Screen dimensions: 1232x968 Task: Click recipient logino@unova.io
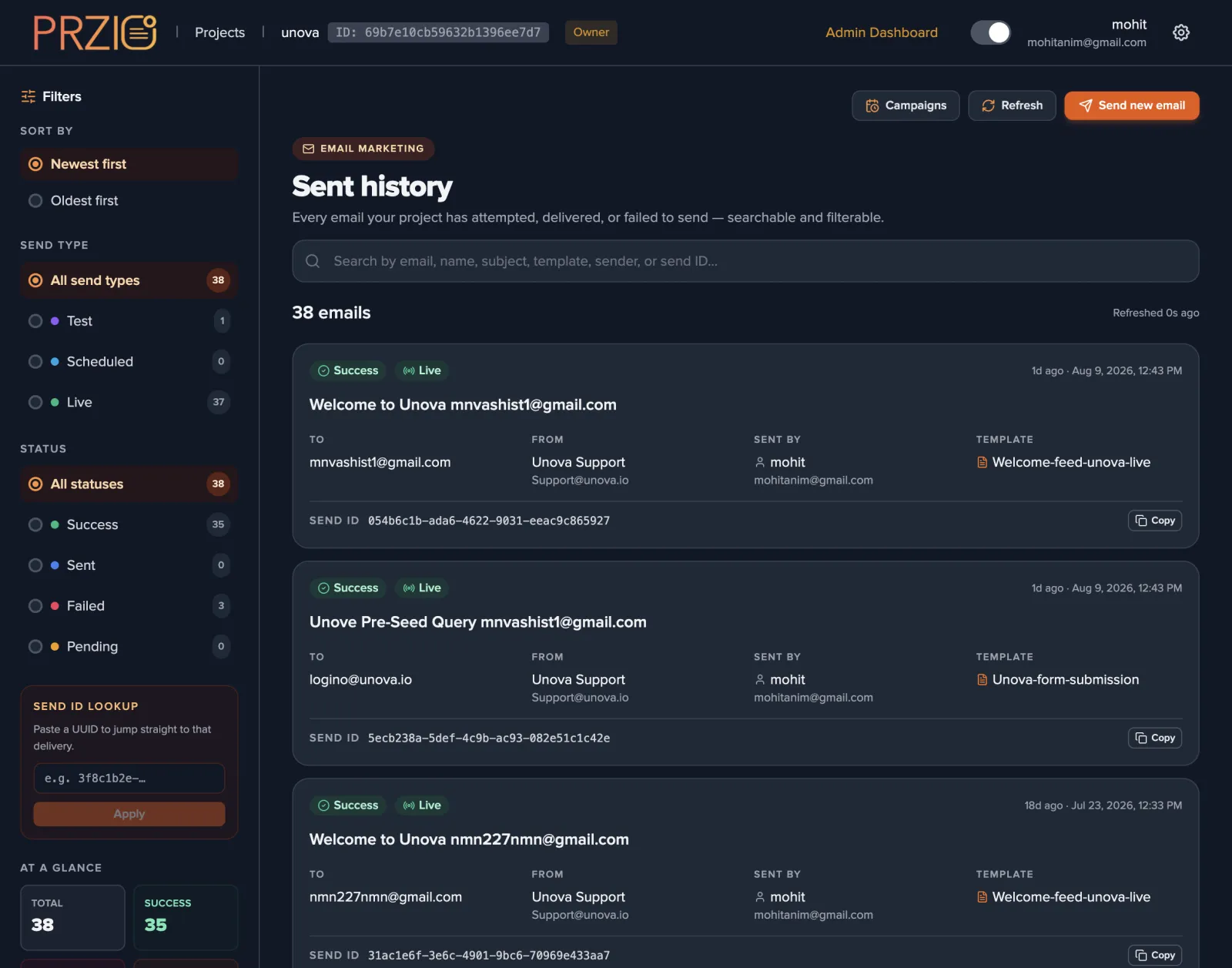pyautogui.click(x=360, y=679)
